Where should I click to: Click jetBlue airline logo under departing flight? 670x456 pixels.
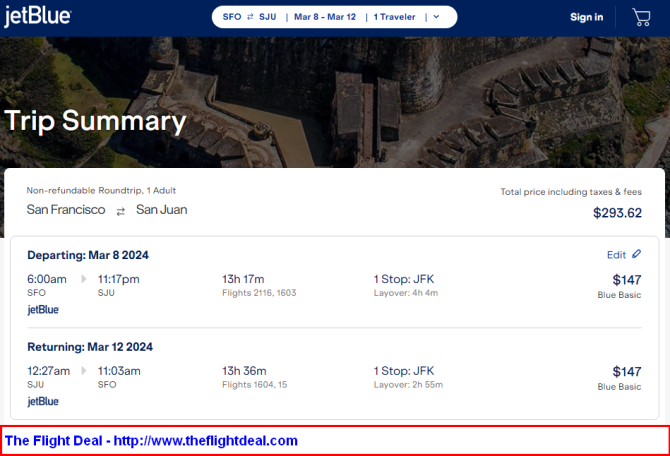(43, 309)
